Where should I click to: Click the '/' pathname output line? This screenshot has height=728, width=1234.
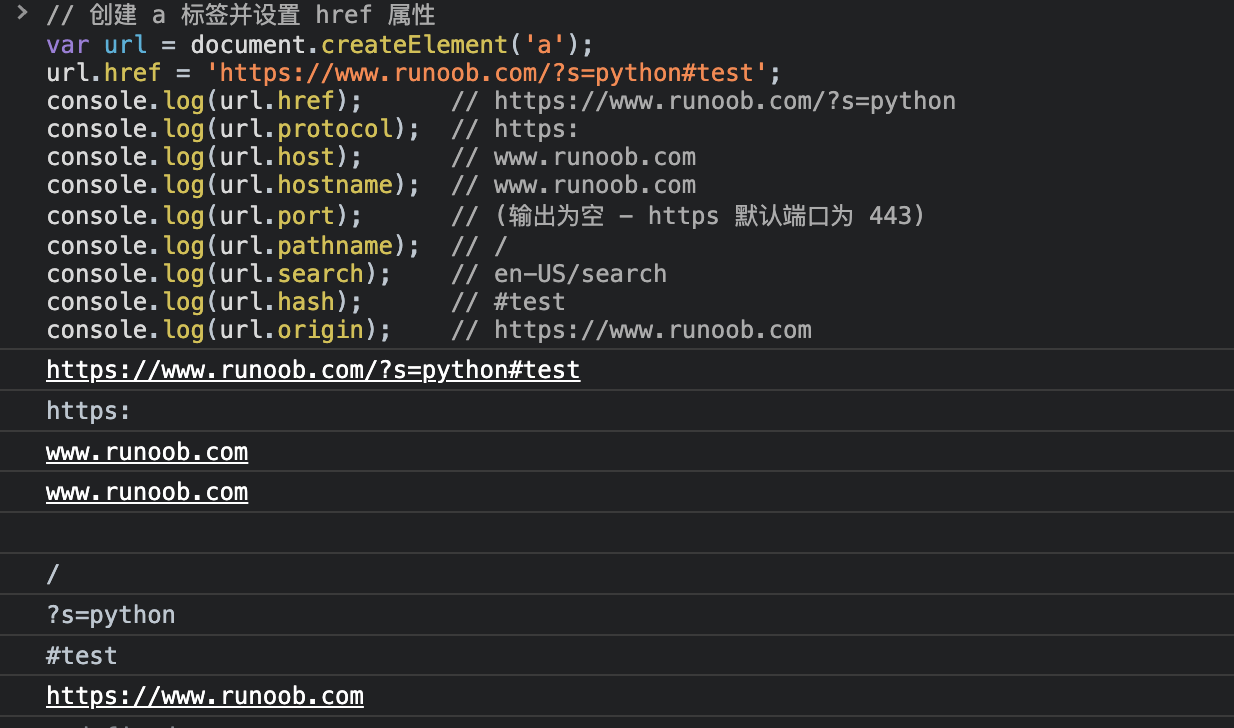[x=54, y=574]
